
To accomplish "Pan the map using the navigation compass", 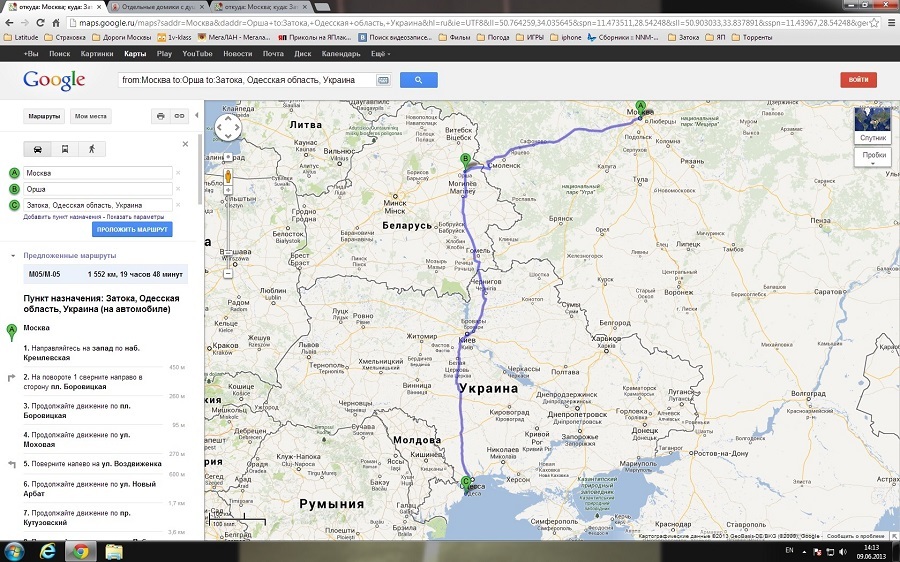I will point(228,128).
